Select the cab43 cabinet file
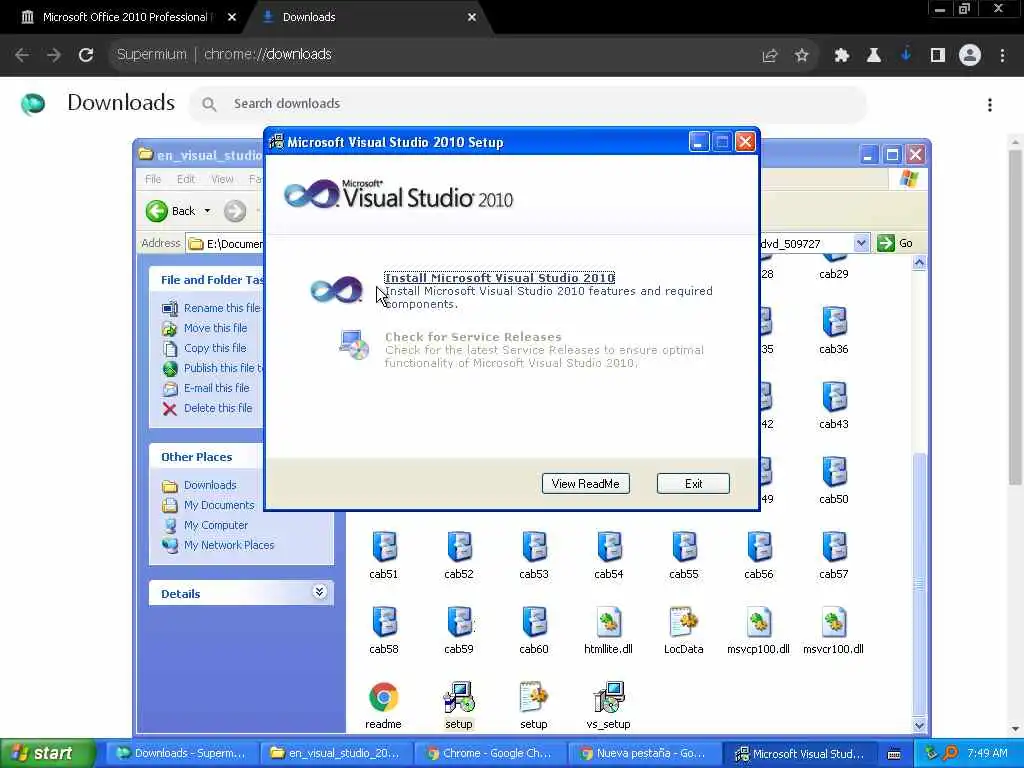Screen dimensions: 1024x768 834,397
